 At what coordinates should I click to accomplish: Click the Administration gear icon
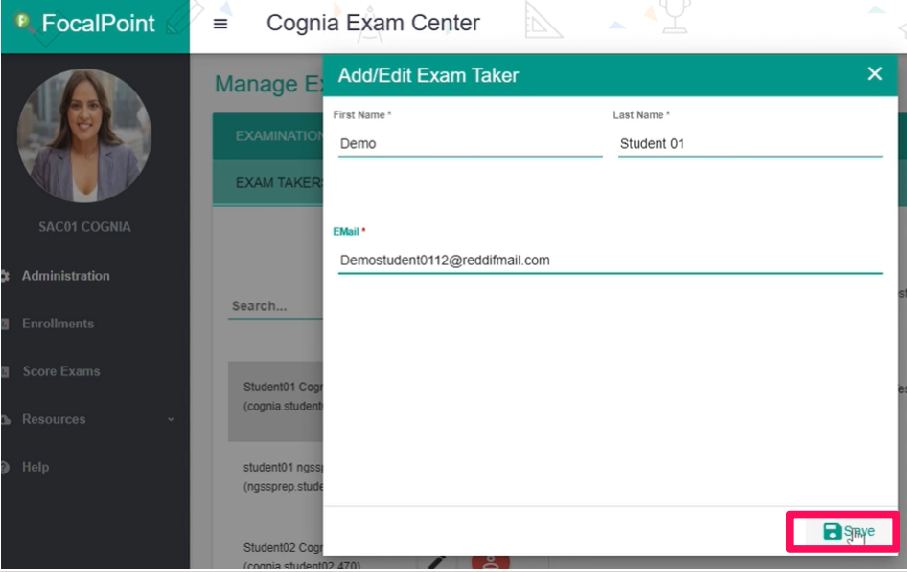(5, 276)
